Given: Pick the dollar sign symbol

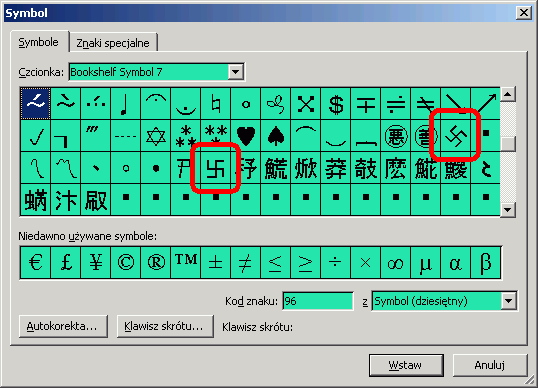Looking at the screenshot, I should [x=336, y=103].
